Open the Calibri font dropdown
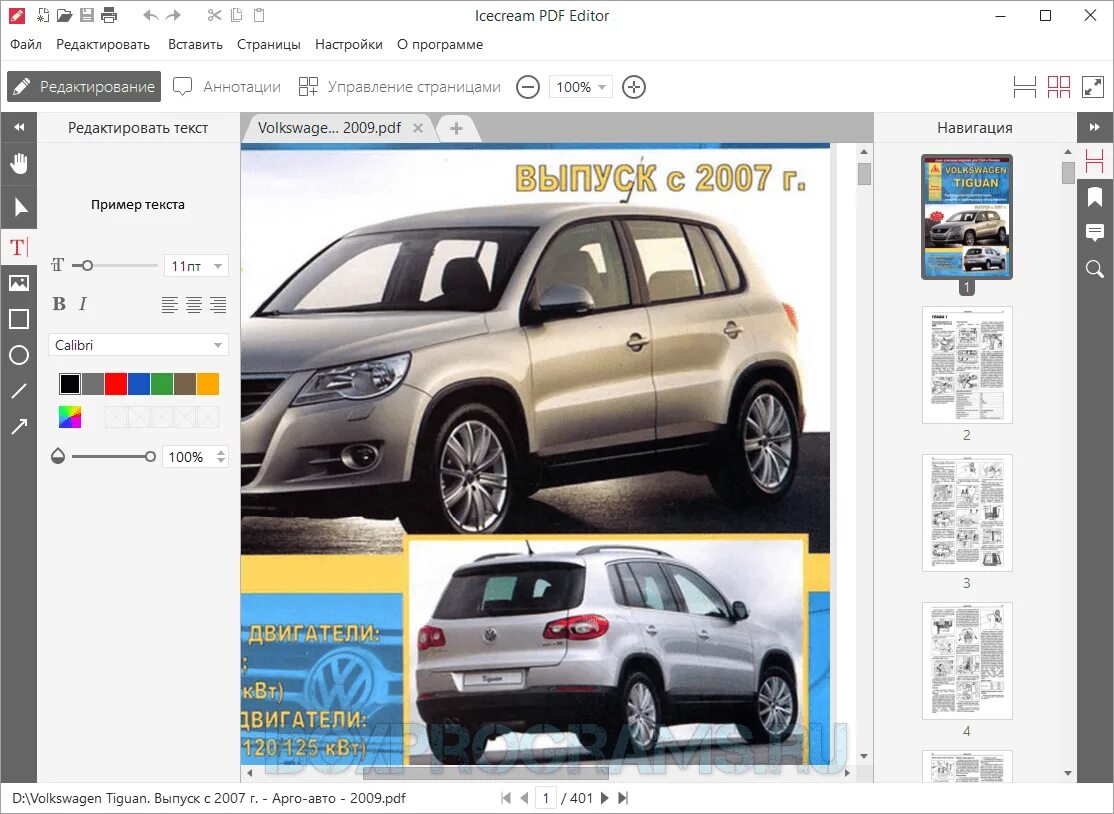 coord(139,345)
